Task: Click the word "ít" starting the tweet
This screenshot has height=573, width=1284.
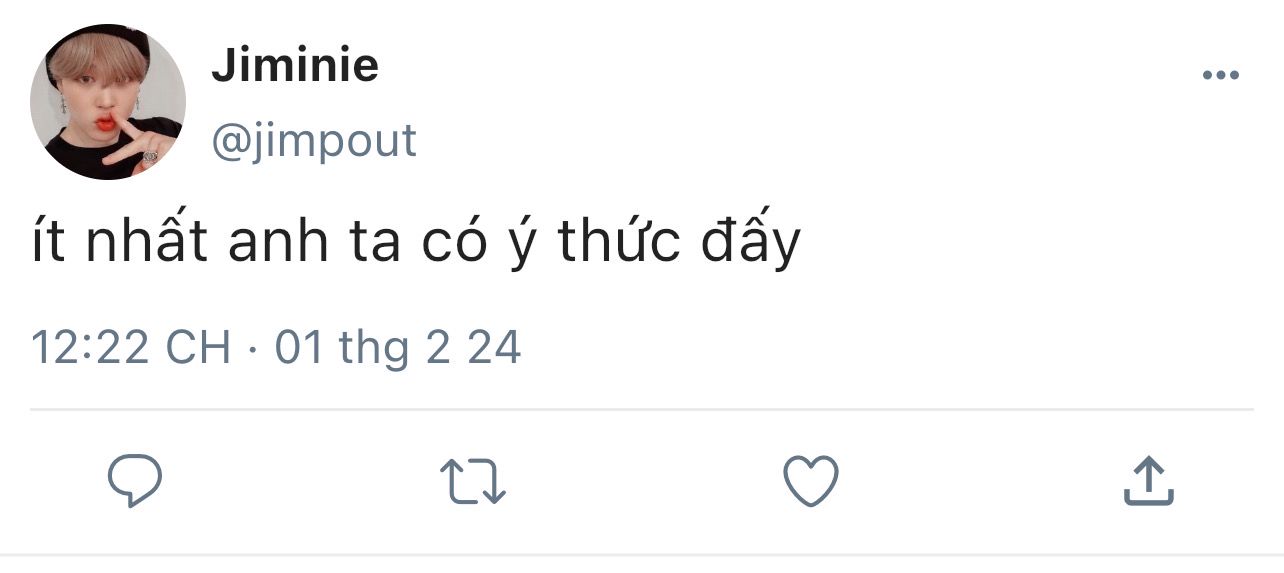Action: [47, 243]
